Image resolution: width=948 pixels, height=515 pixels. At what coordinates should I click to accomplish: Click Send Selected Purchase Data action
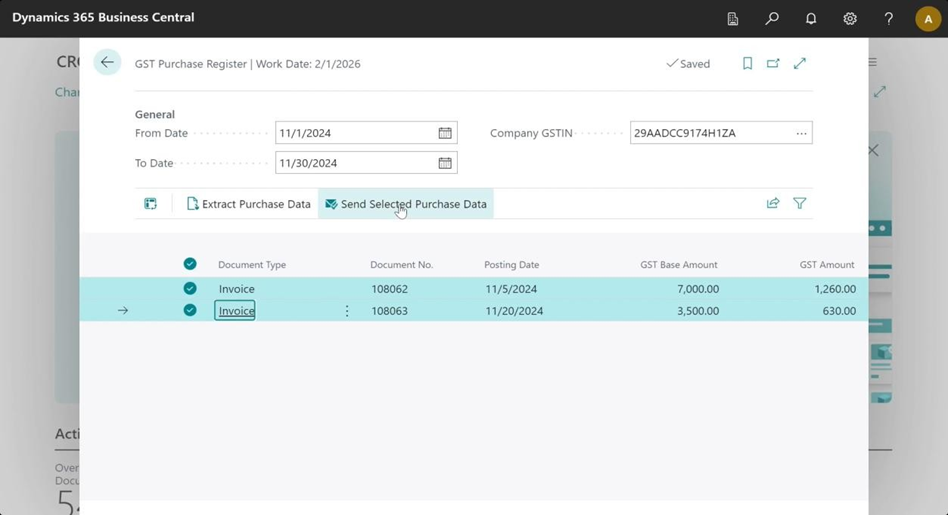pos(406,204)
